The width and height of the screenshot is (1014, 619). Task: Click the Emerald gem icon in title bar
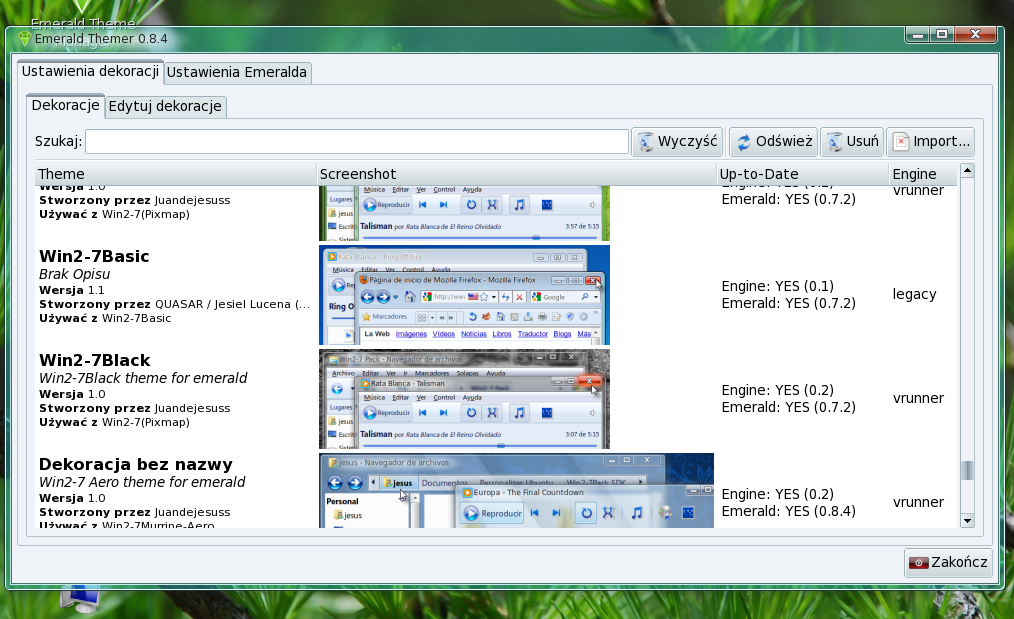click(x=25, y=38)
